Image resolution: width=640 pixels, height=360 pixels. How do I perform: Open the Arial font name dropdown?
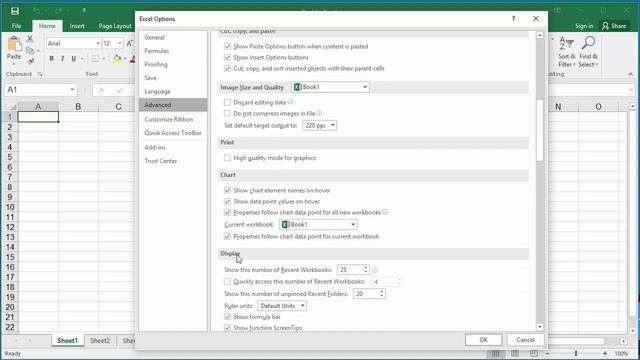(x=98, y=43)
